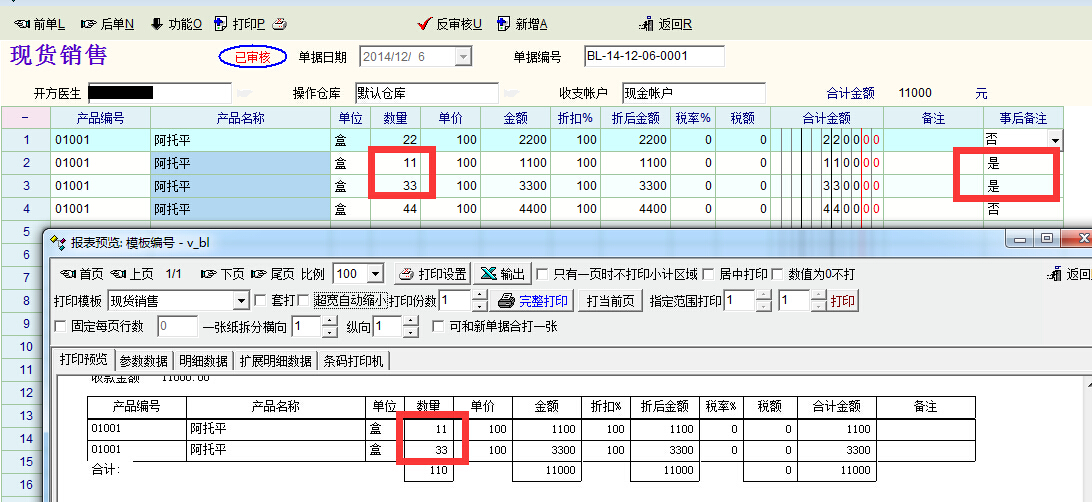Create a new document with 新增
Image resolution: width=1092 pixels, height=502 pixels.
tap(523, 24)
